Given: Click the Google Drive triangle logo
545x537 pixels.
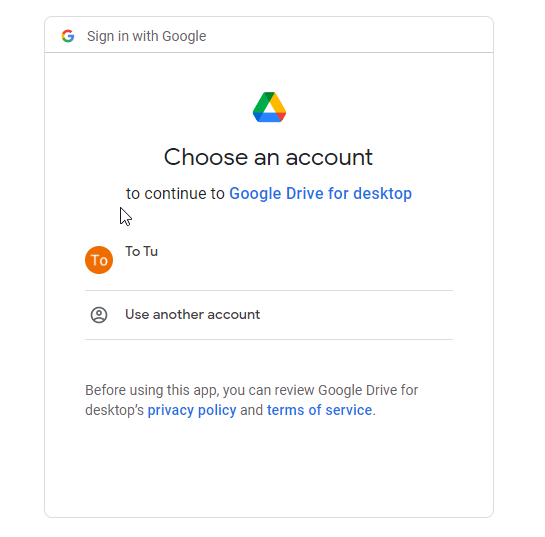Looking at the screenshot, I should pos(269,107).
